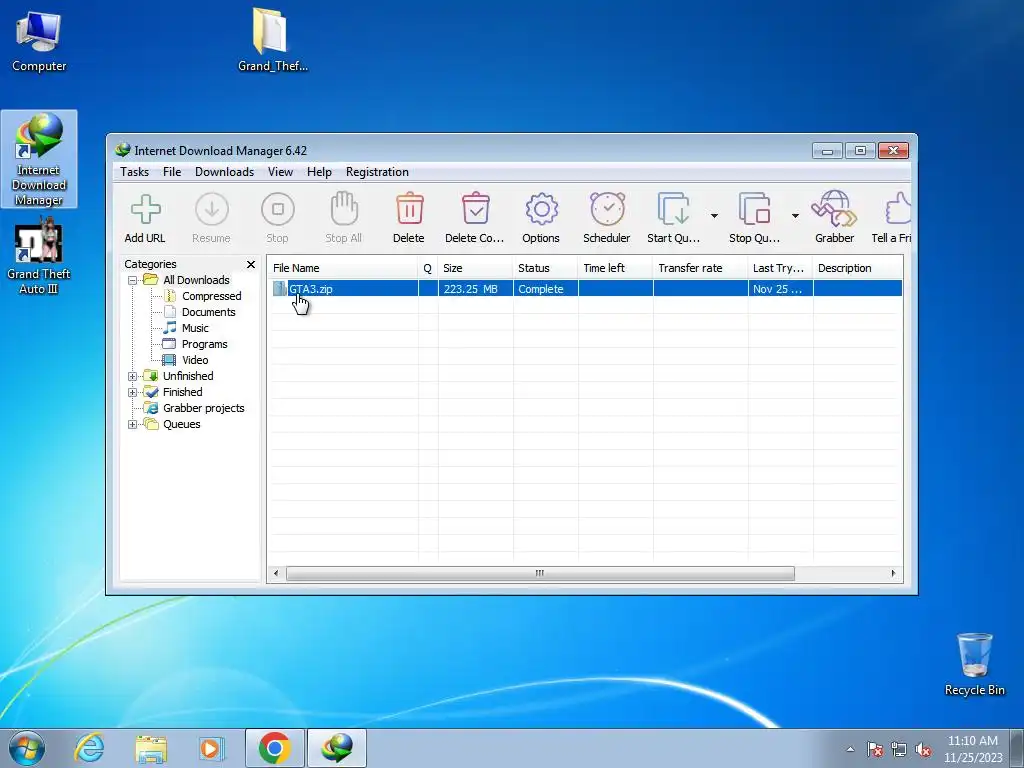Expand the Unfinished category node

click(133, 376)
